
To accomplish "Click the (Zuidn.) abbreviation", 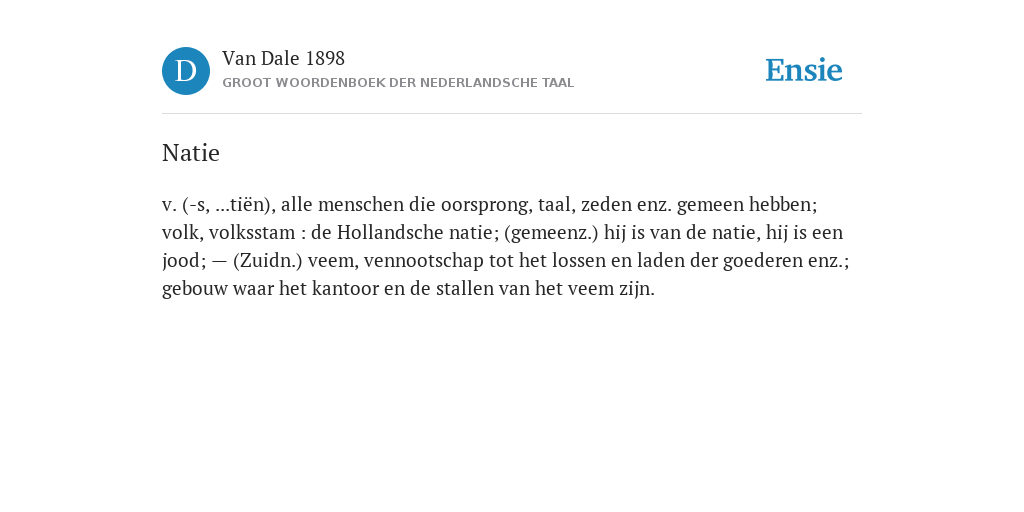I will click(268, 261).
